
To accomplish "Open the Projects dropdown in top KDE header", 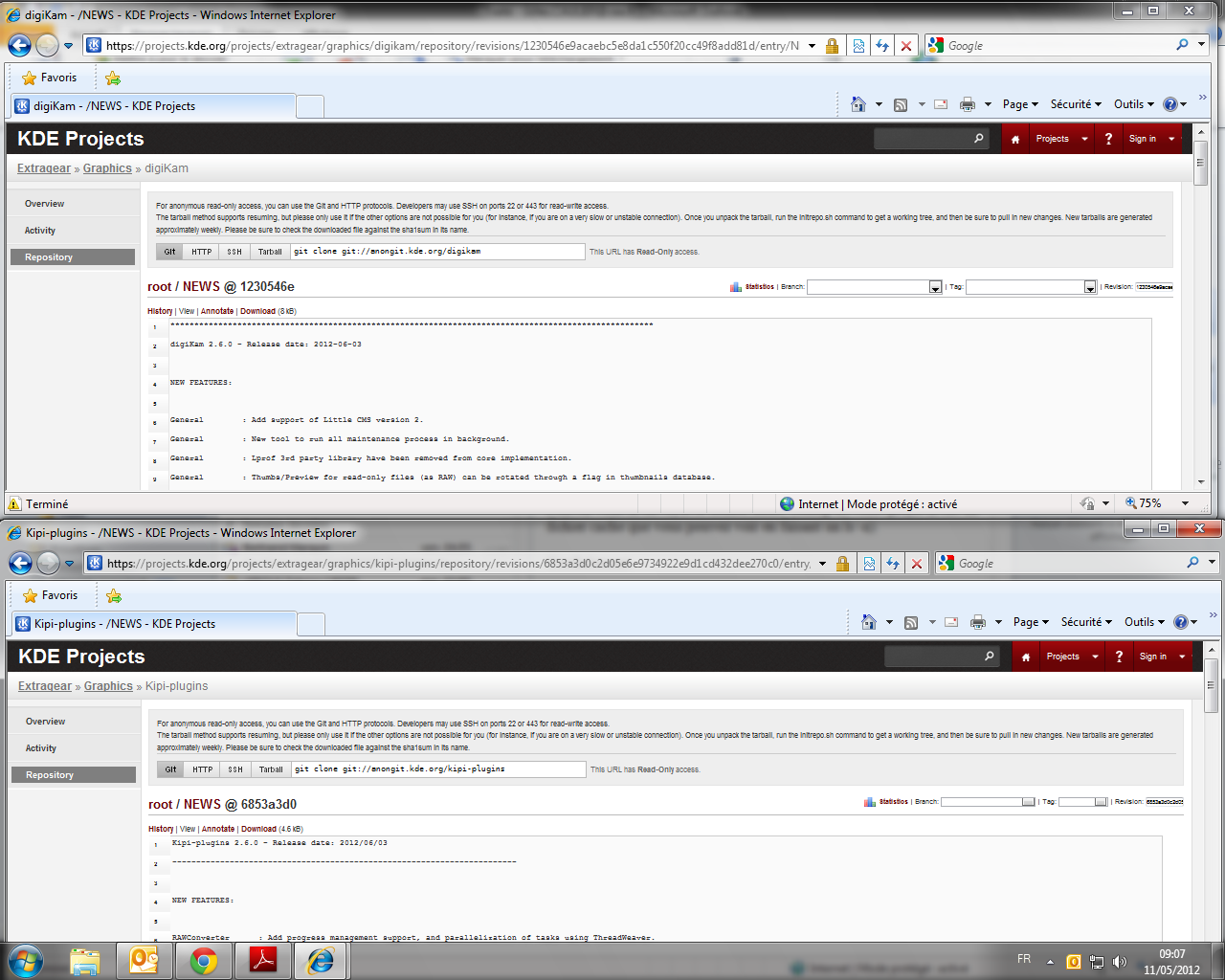I will 1060,139.
